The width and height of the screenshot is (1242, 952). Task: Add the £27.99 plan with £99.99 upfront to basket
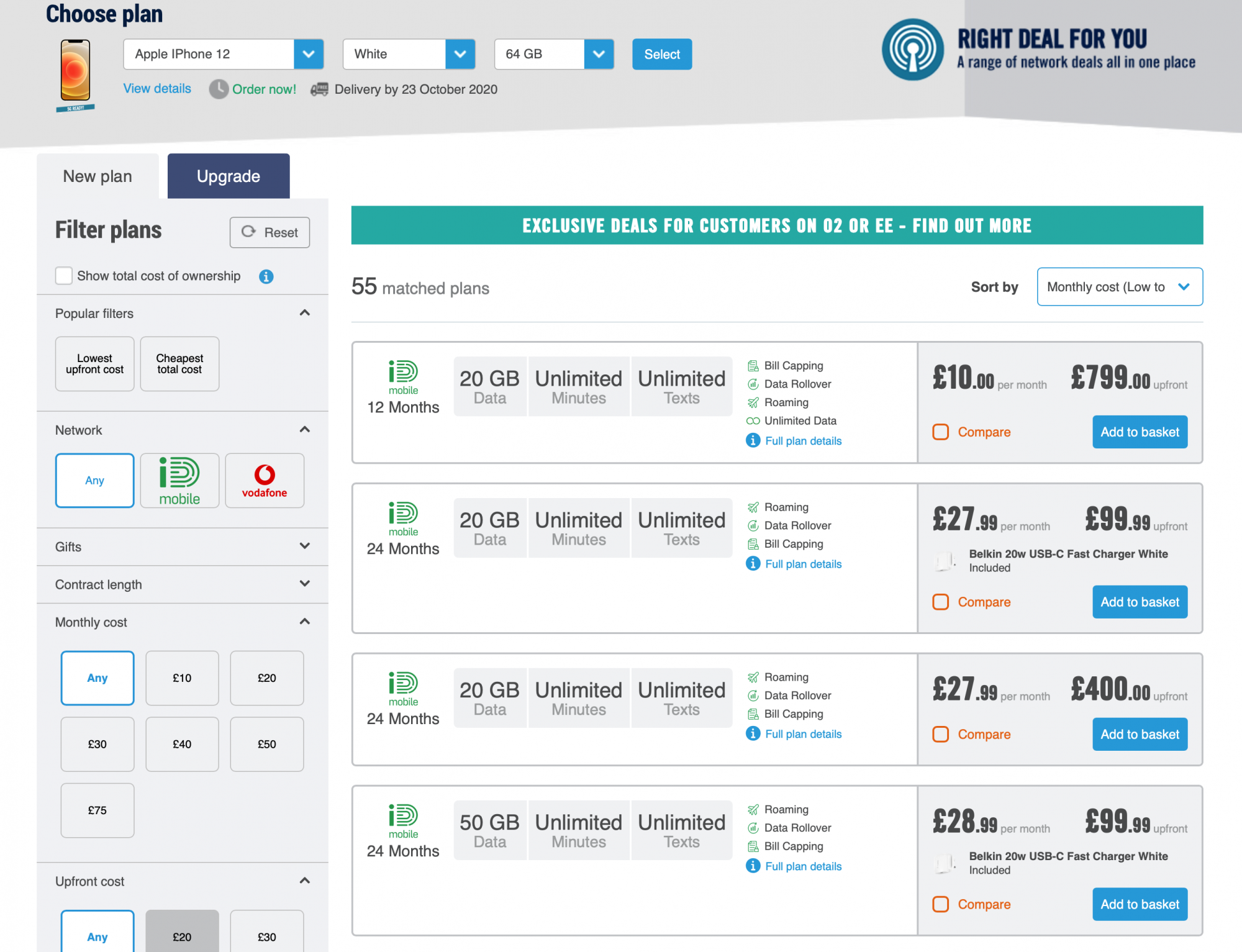[x=1140, y=602]
